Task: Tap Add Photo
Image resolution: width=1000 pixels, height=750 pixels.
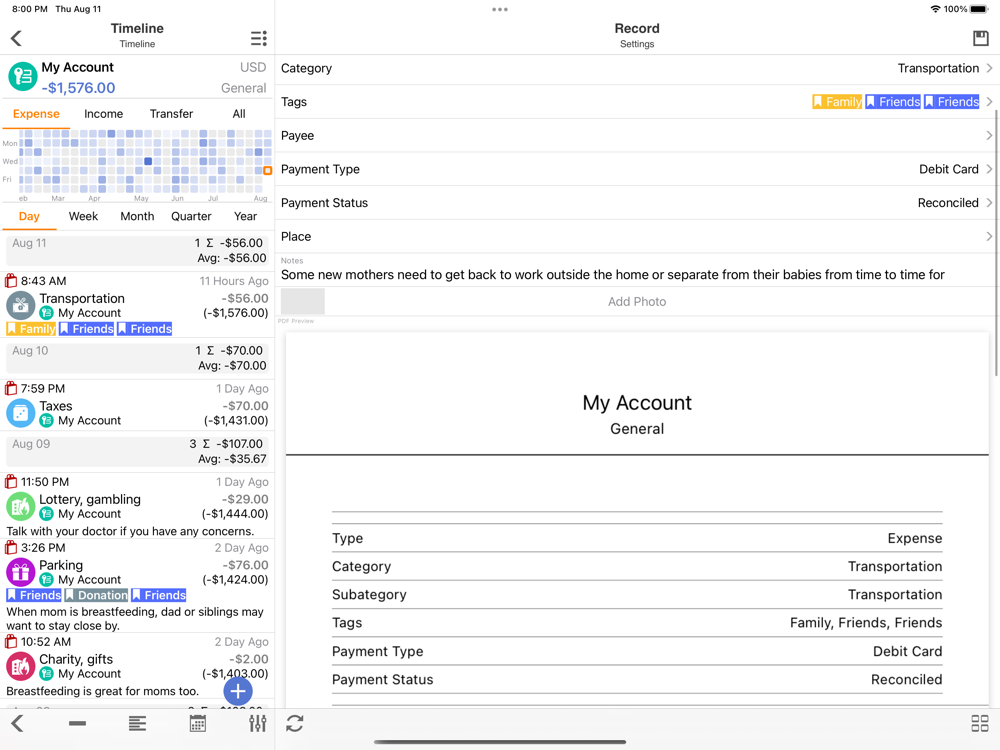Action: (636, 302)
